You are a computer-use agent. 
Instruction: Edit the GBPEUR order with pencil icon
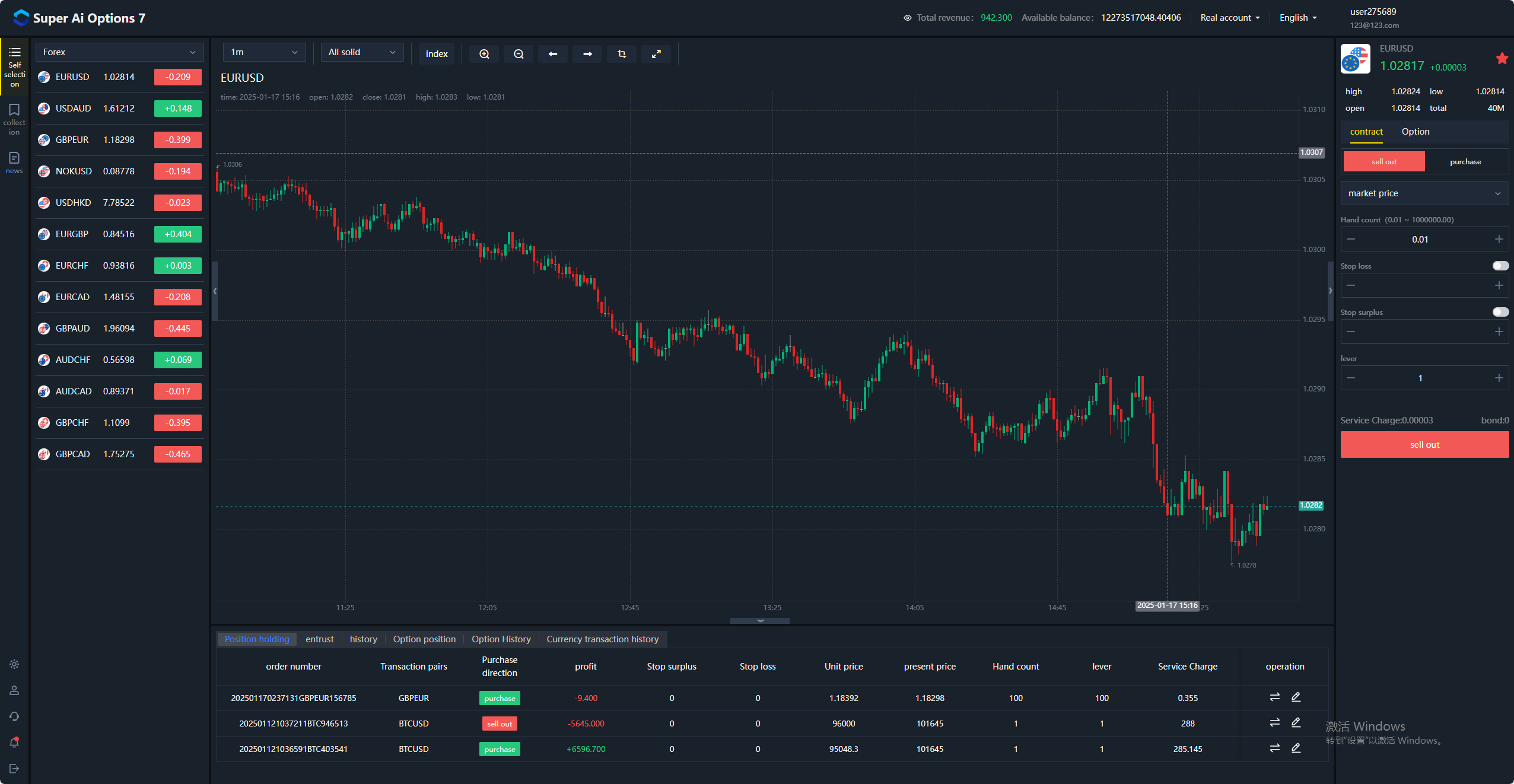pos(1296,697)
